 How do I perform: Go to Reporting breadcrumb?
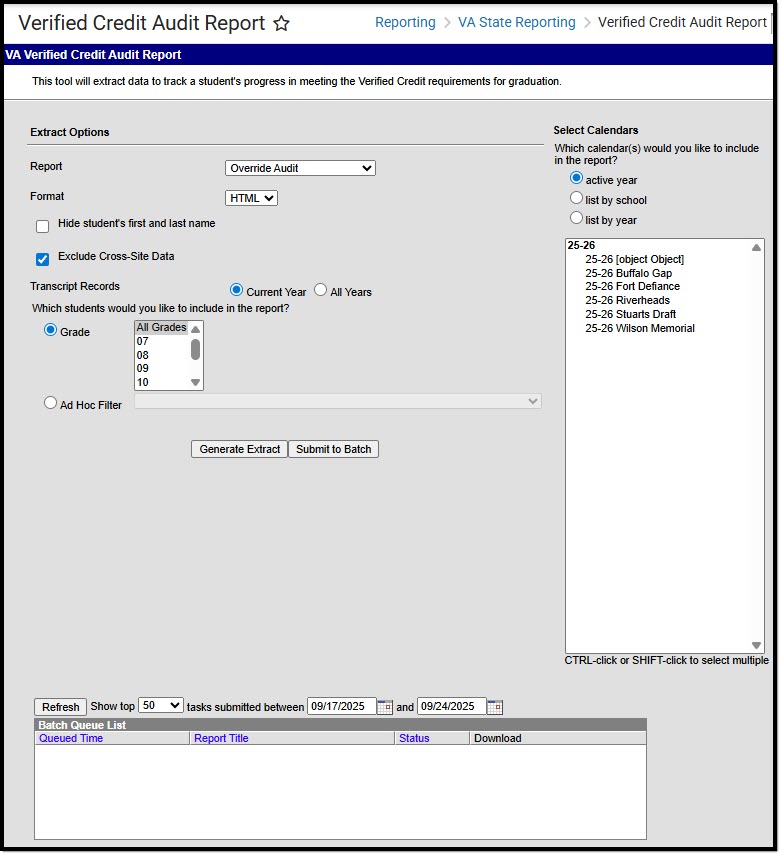405,22
